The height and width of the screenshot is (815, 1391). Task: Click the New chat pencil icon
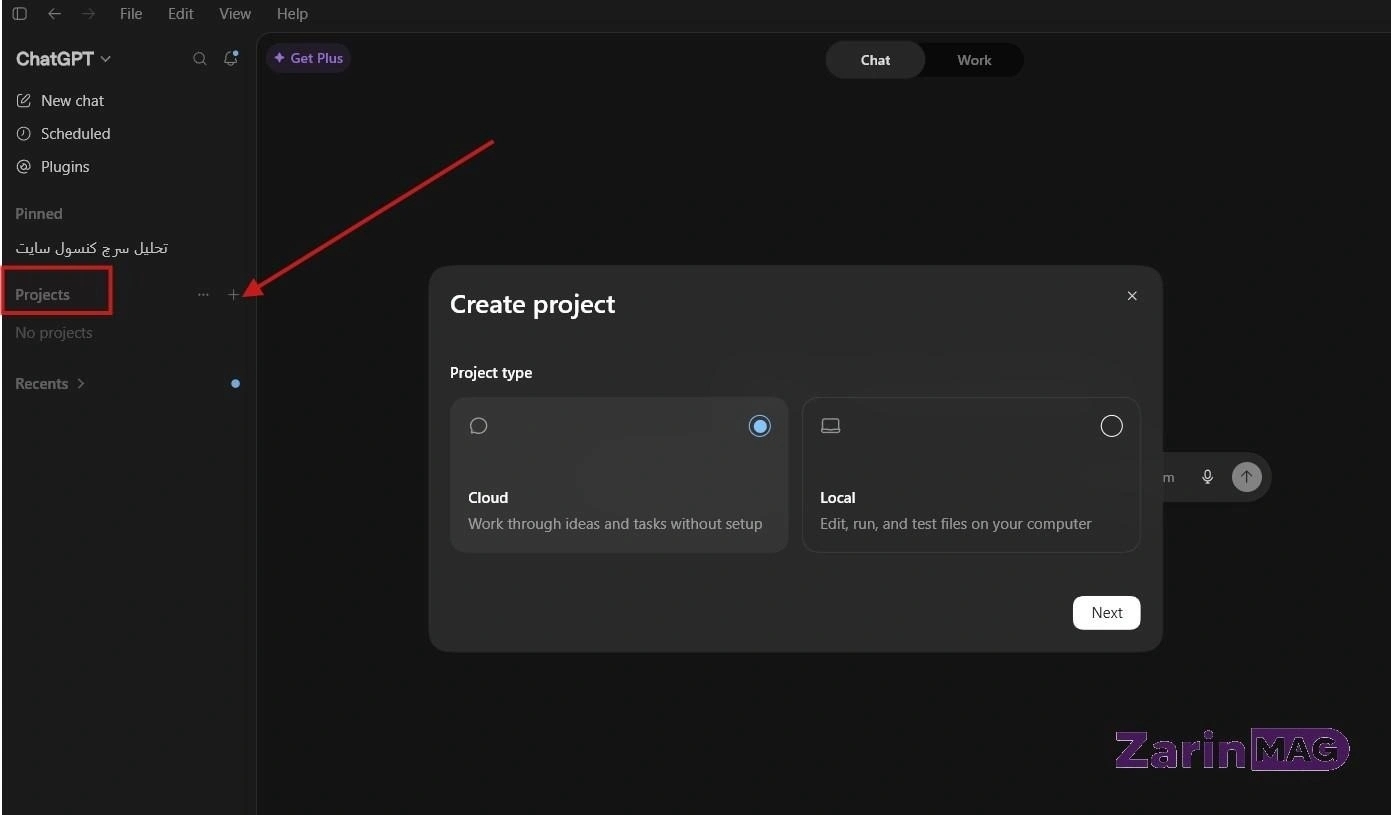(x=24, y=101)
